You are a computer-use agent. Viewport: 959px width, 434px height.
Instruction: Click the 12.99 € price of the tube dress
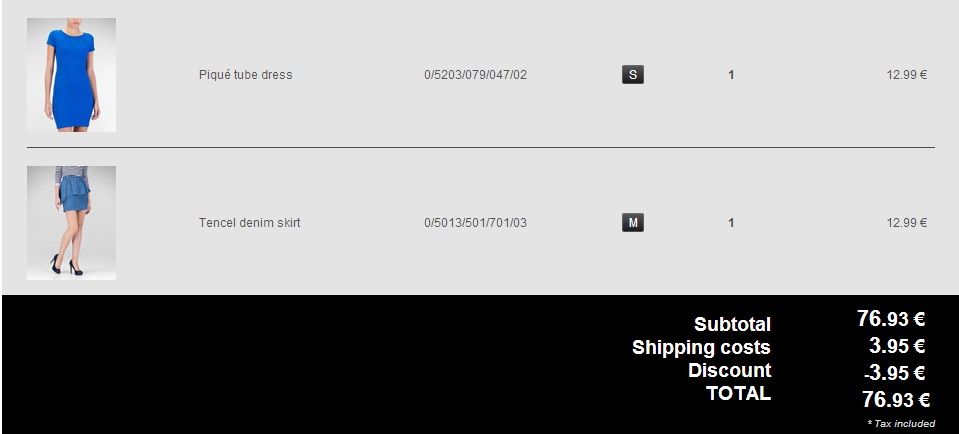coord(906,75)
